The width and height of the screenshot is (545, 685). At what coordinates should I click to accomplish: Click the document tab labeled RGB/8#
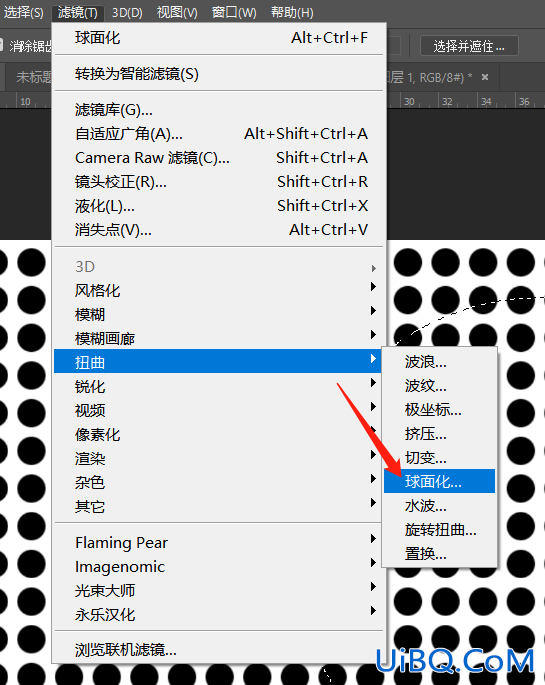(x=441, y=78)
